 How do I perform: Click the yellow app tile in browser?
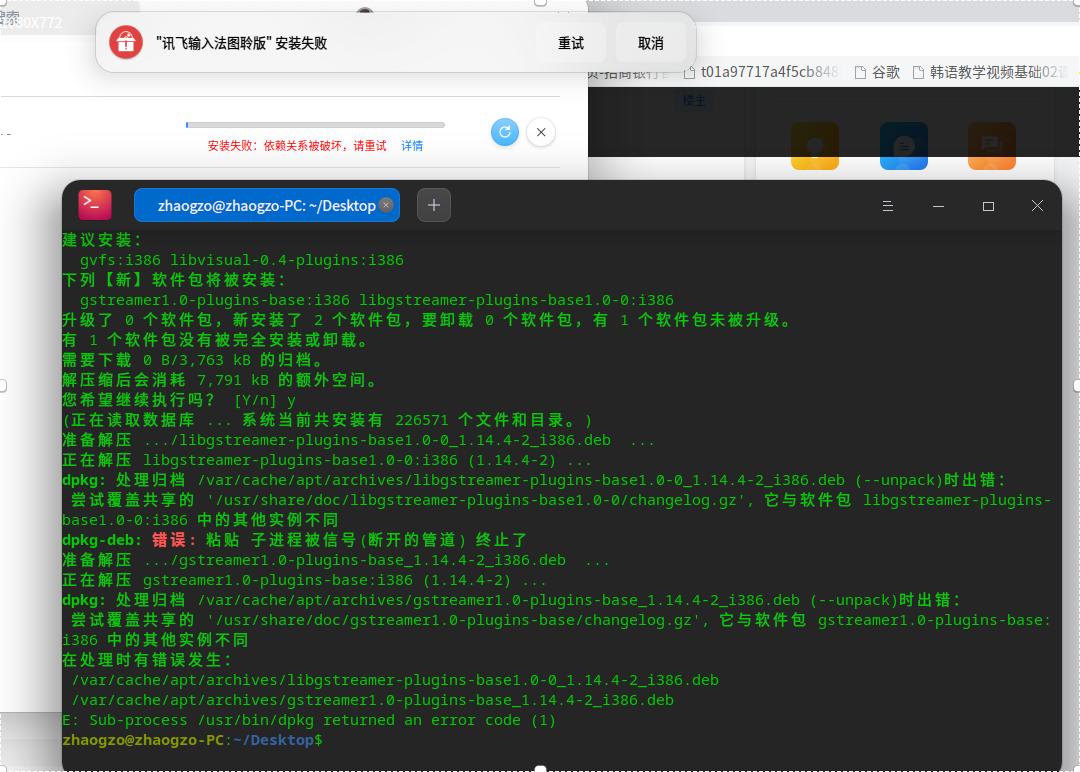(x=815, y=145)
